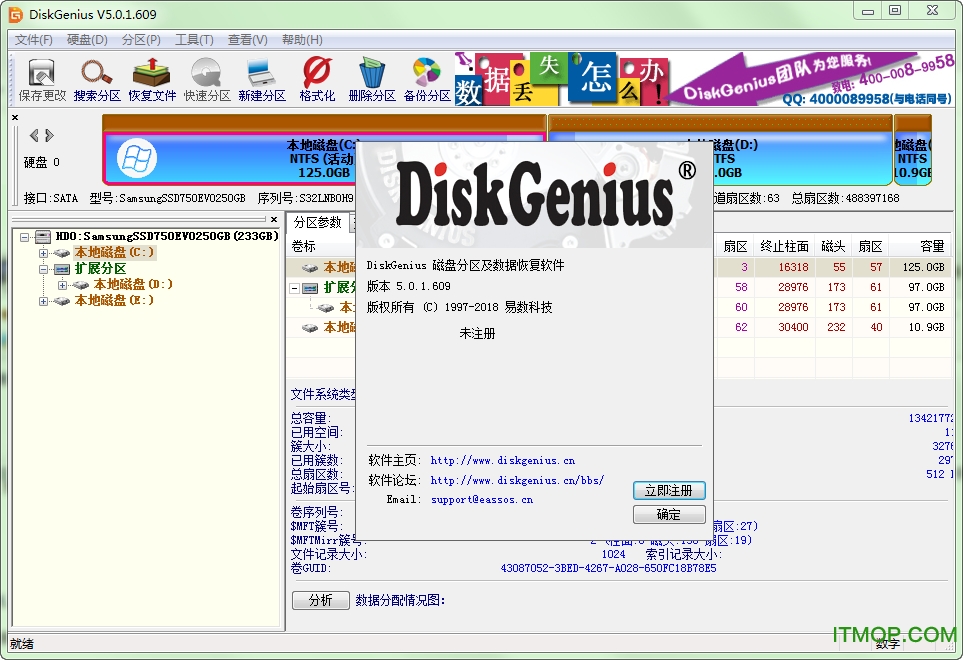Open the 分区(P) menu
The height and width of the screenshot is (660, 963).
(x=141, y=40)
